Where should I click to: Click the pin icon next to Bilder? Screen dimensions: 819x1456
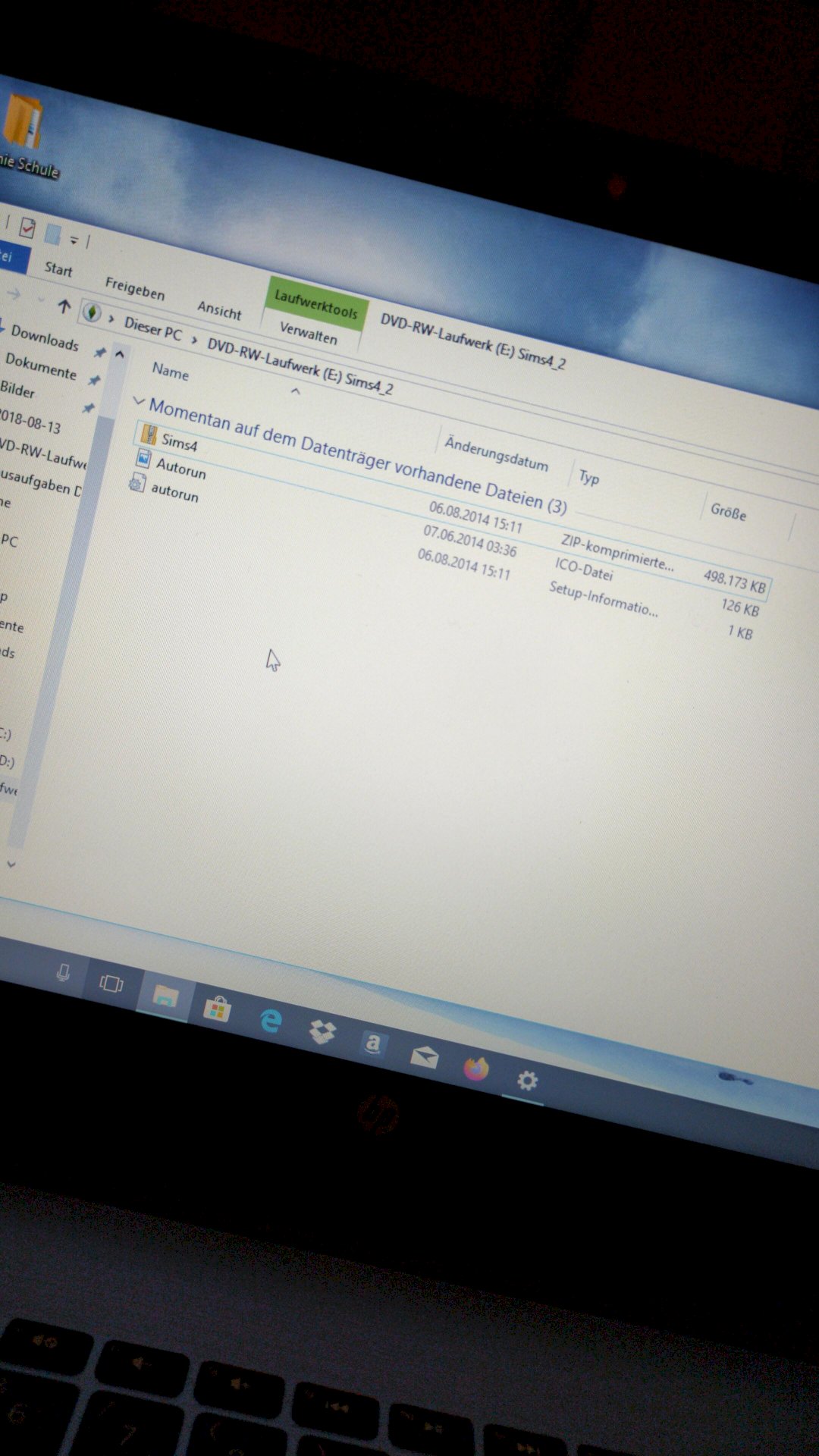(x=88, y=408)
